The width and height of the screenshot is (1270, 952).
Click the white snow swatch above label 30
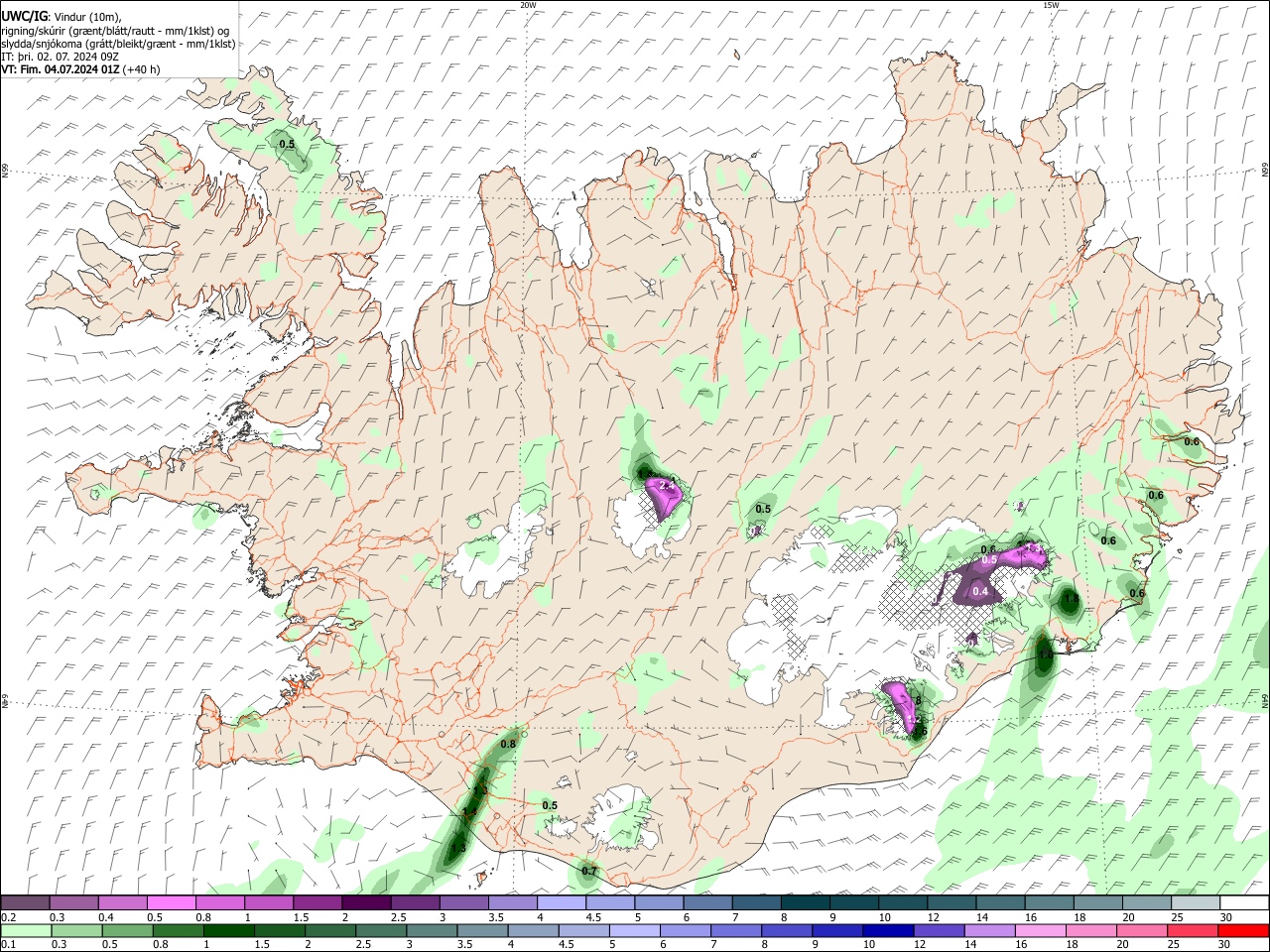click(1244, 903)
